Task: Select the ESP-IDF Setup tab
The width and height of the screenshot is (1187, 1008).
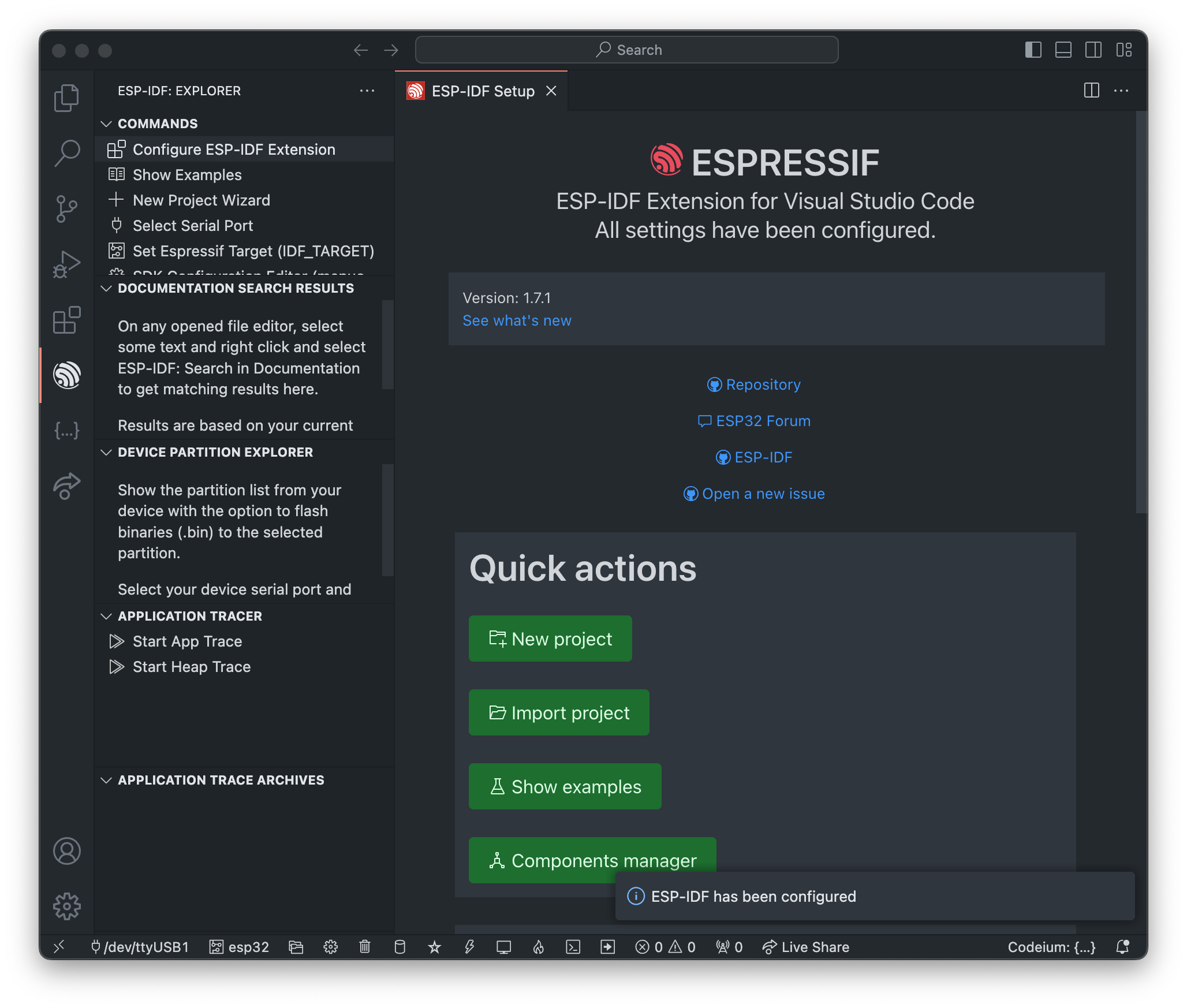Action: click(483, 91)
